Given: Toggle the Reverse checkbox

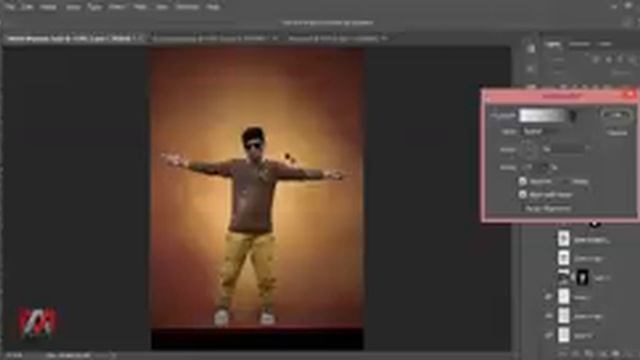Looking at the screenshot, I should (x=522, y=181).
